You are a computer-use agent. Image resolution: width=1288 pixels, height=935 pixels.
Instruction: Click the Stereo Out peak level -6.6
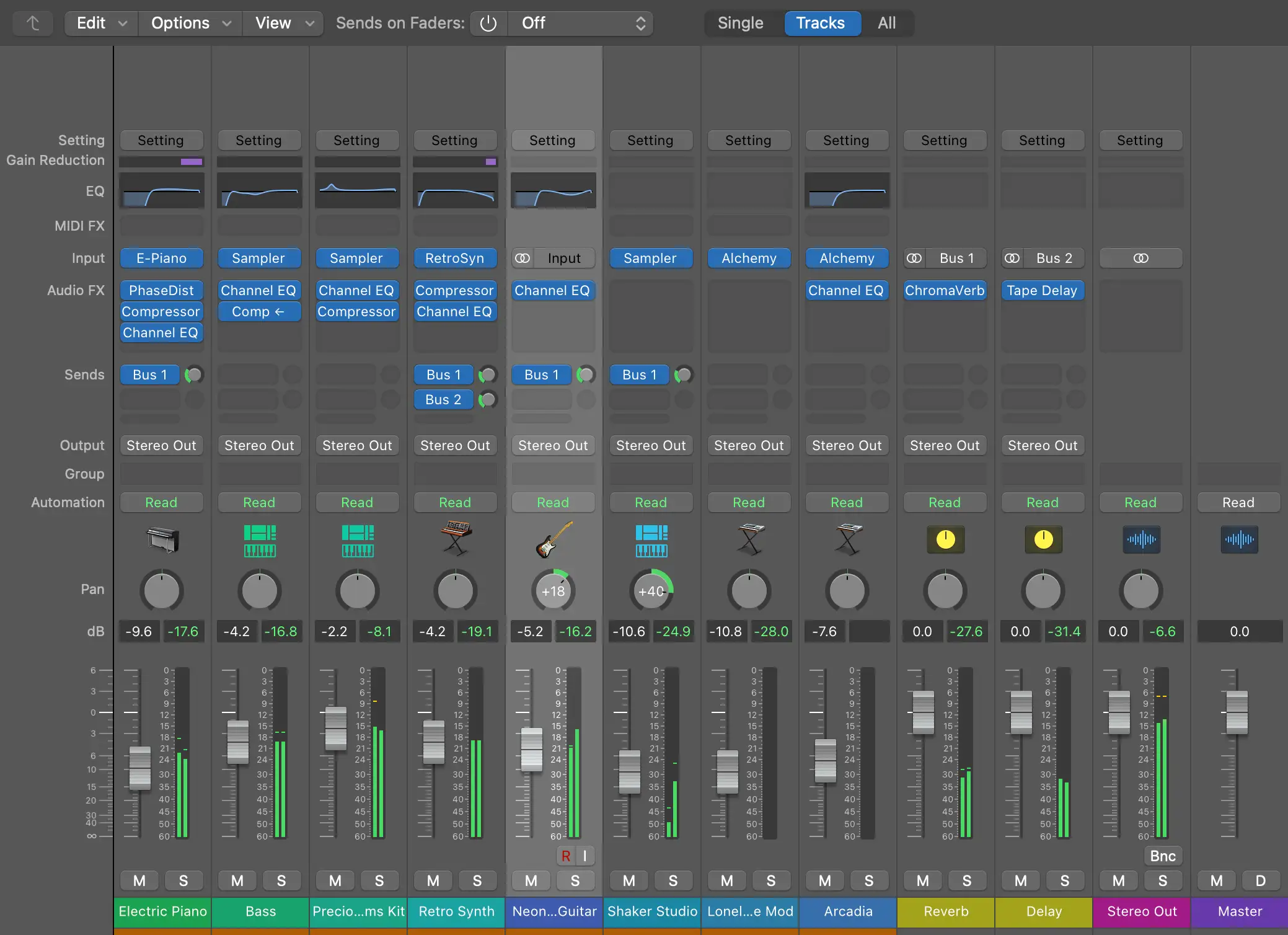pos(1162,631)
